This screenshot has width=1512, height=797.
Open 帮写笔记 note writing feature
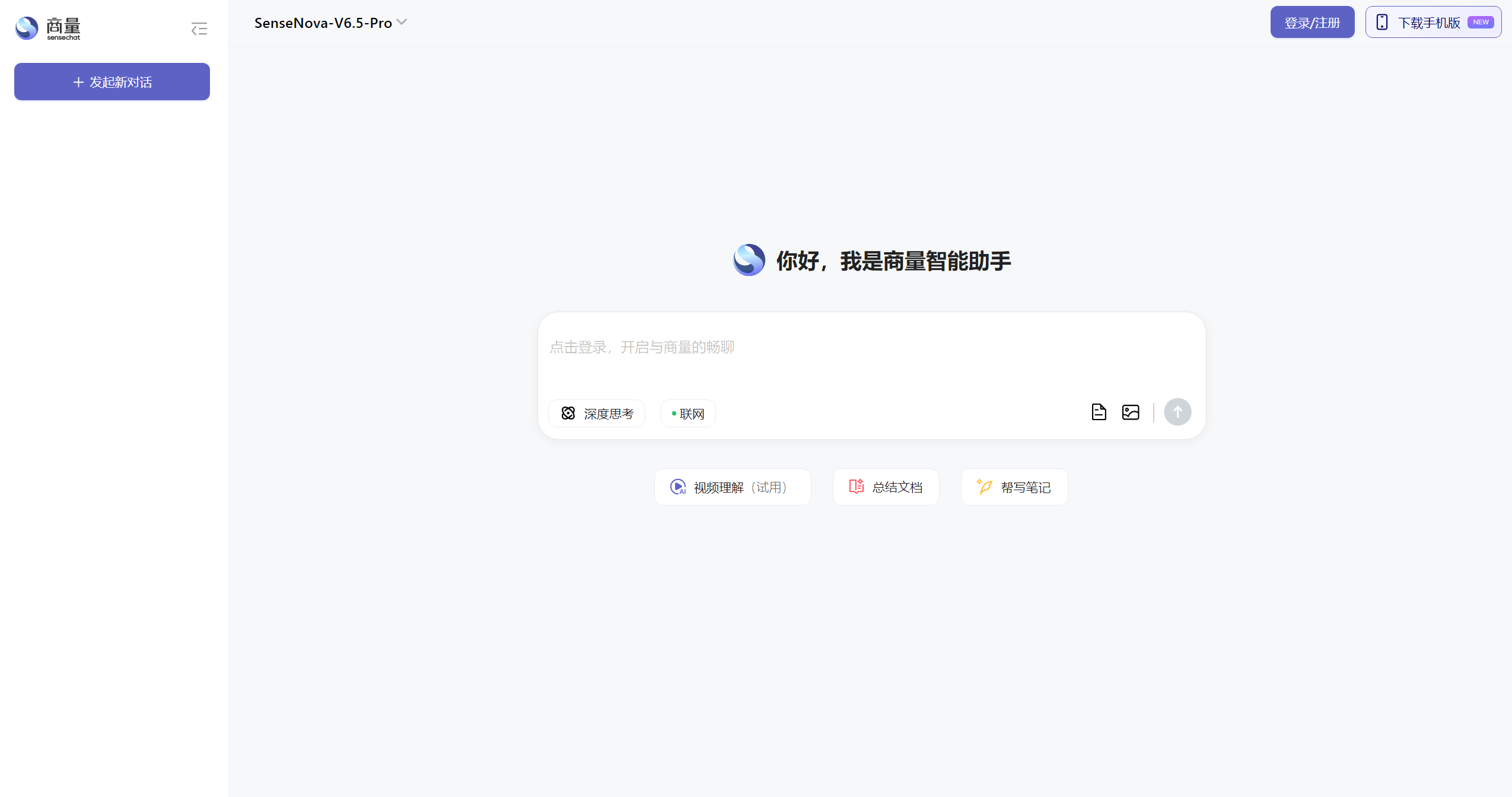1014,487
